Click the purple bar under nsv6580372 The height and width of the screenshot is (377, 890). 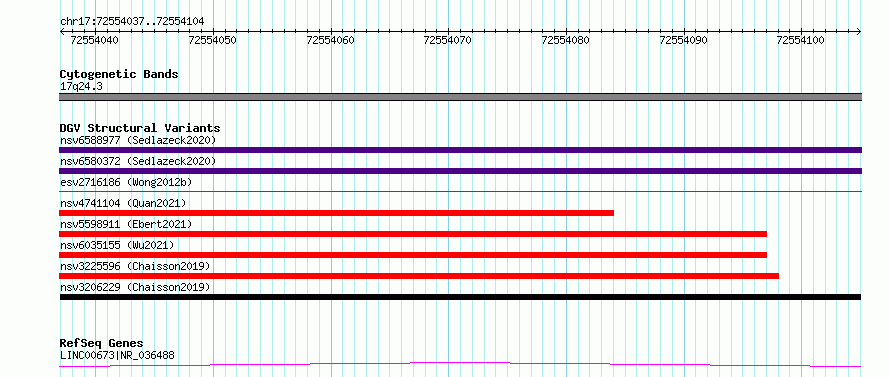[x=460, y=171]
